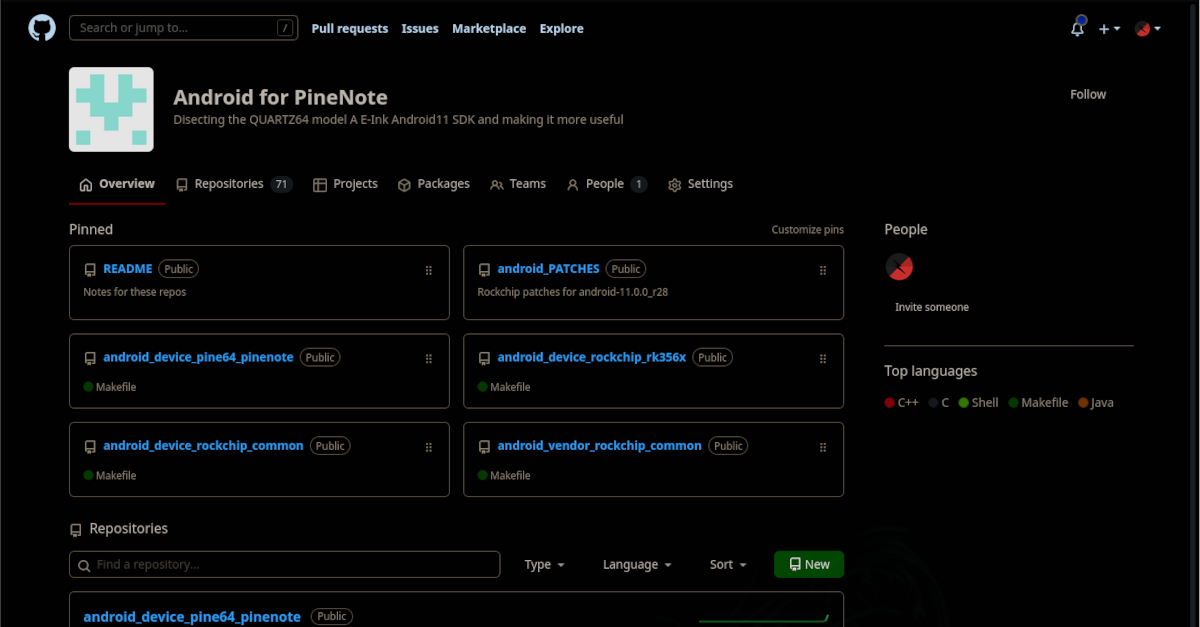Click the Repositories section heading icon
Viewport: 1200px width, 627px height.
(x=76, y=530)
